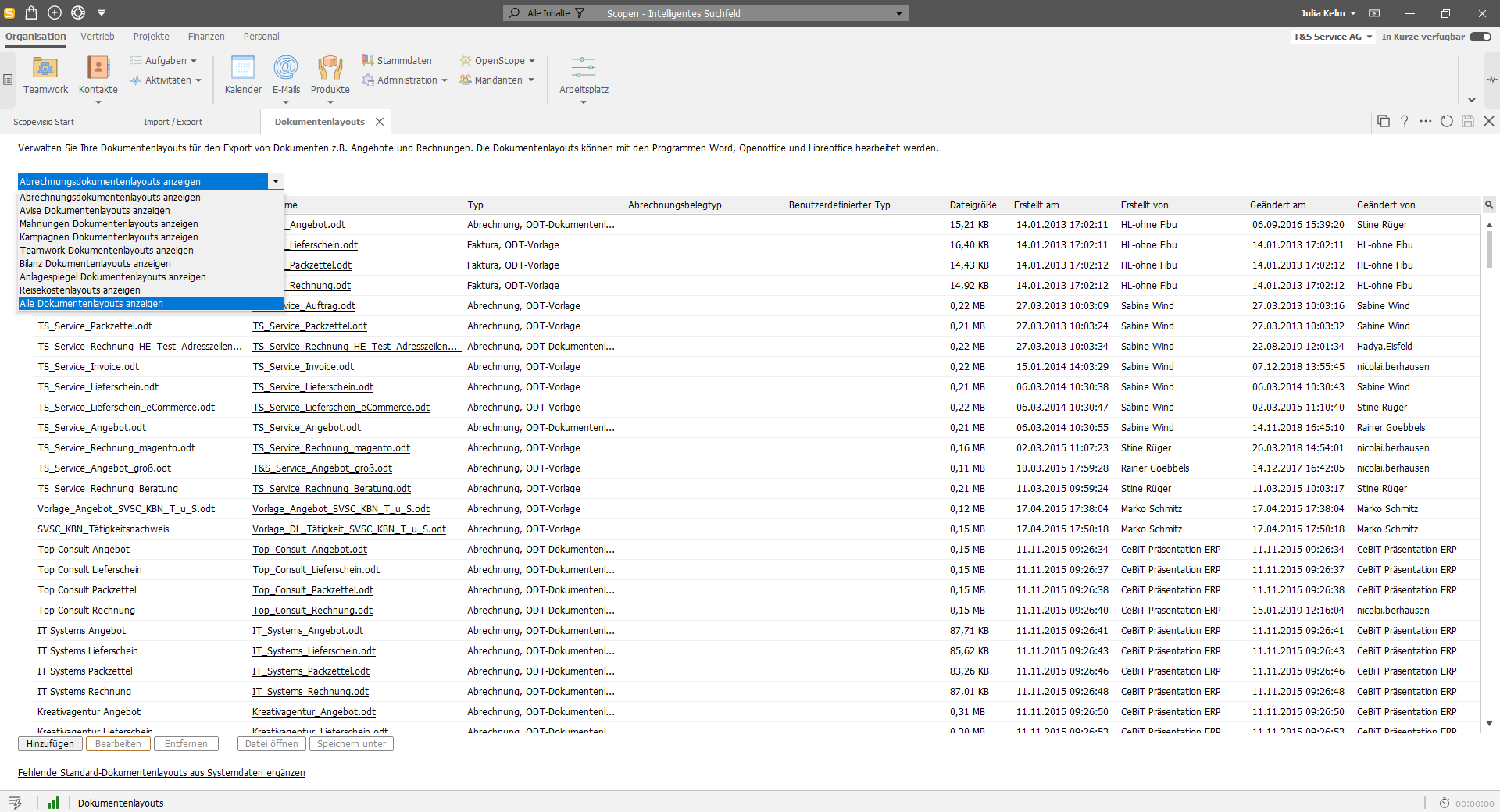Click the filter funnel next to Alle Inhalte
This screenshot has height=812, width=1500.
pos(580,13)
